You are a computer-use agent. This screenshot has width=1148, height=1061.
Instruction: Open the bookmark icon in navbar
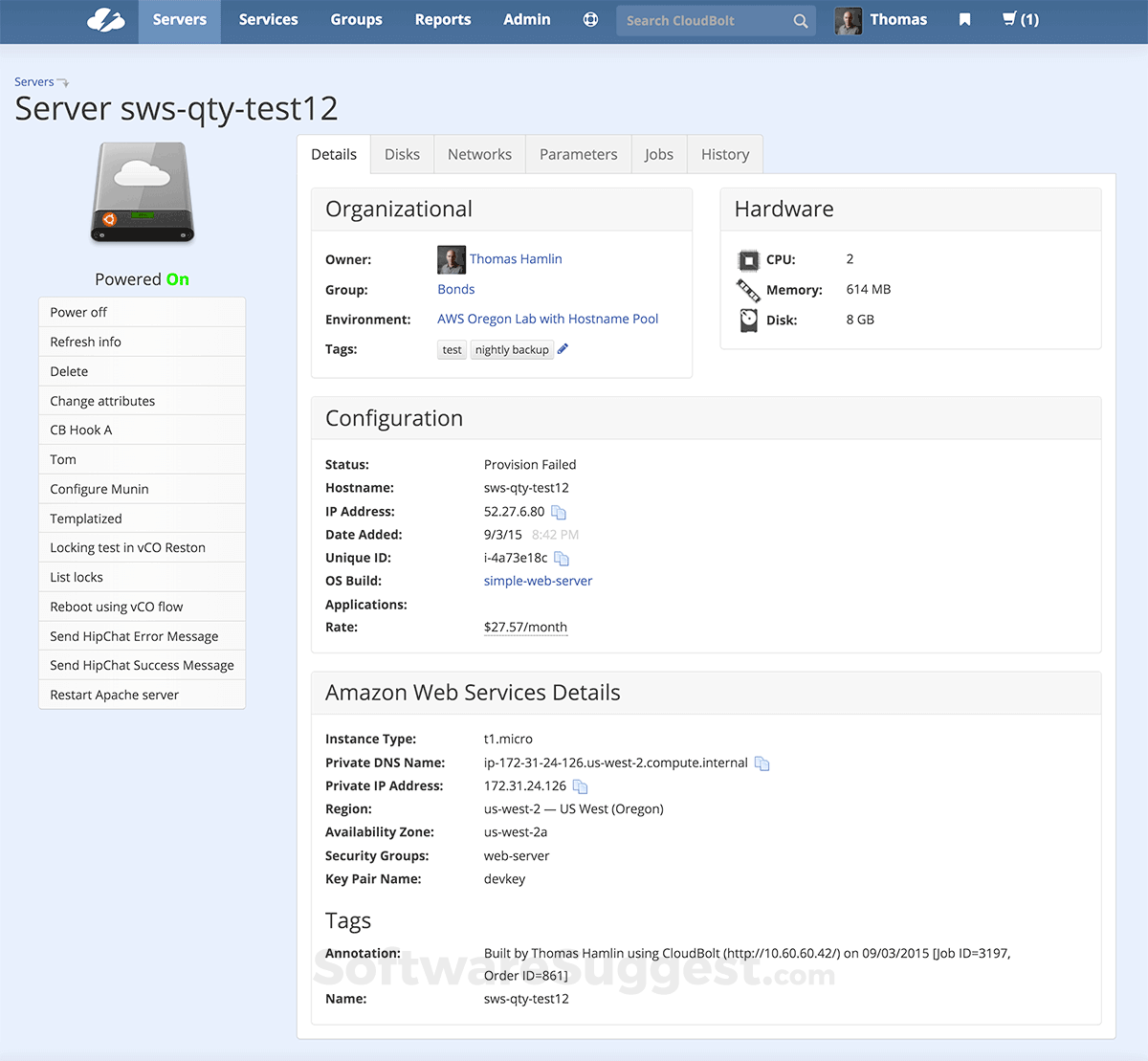tap(964, 20)
